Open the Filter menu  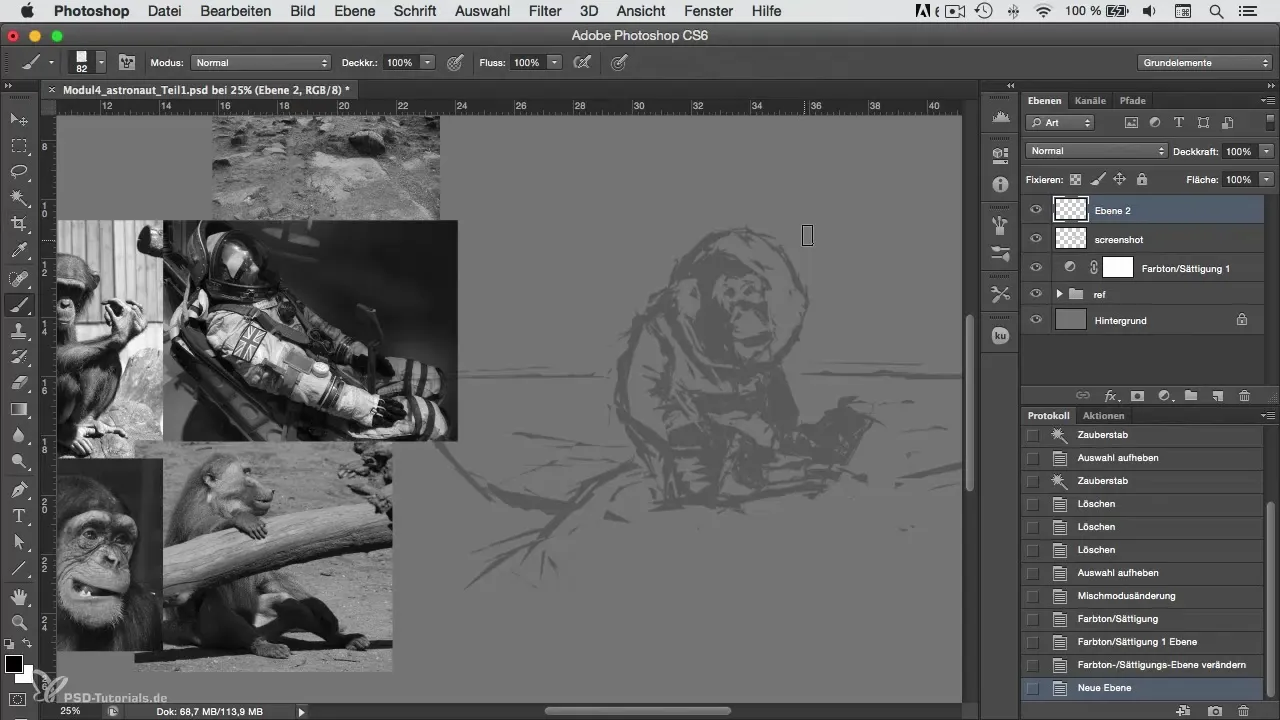(x=545, y=11)
